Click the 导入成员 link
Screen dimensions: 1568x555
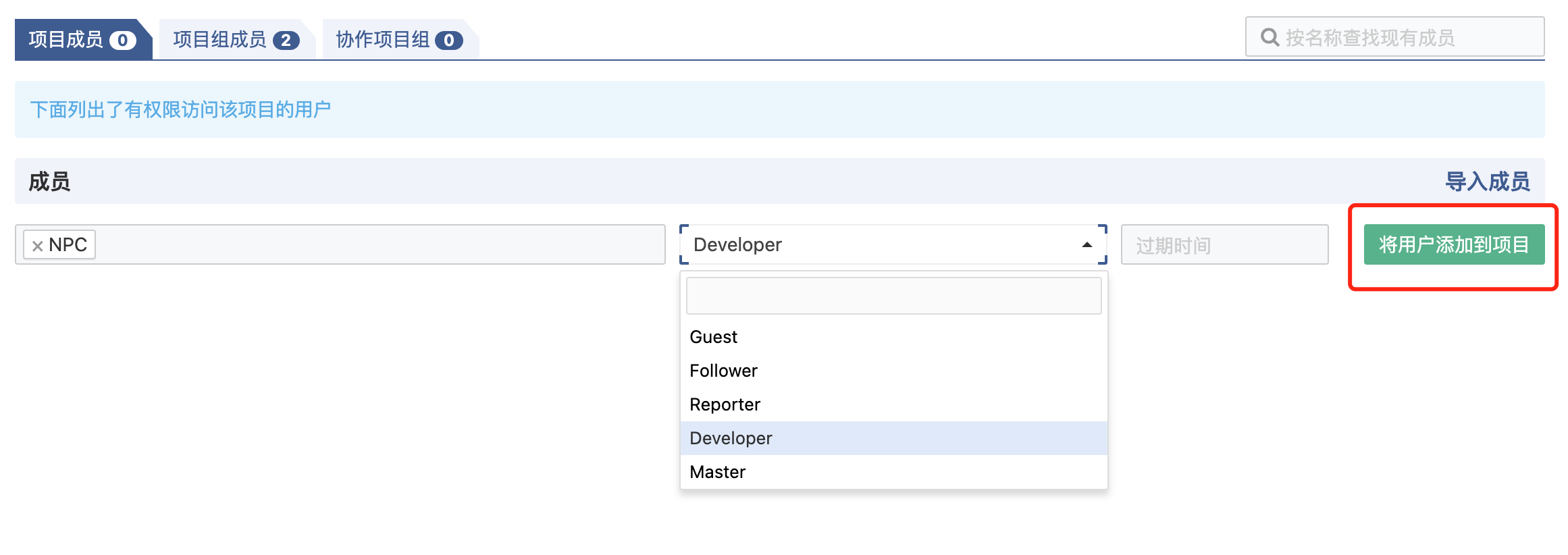tap(1487, 182)
